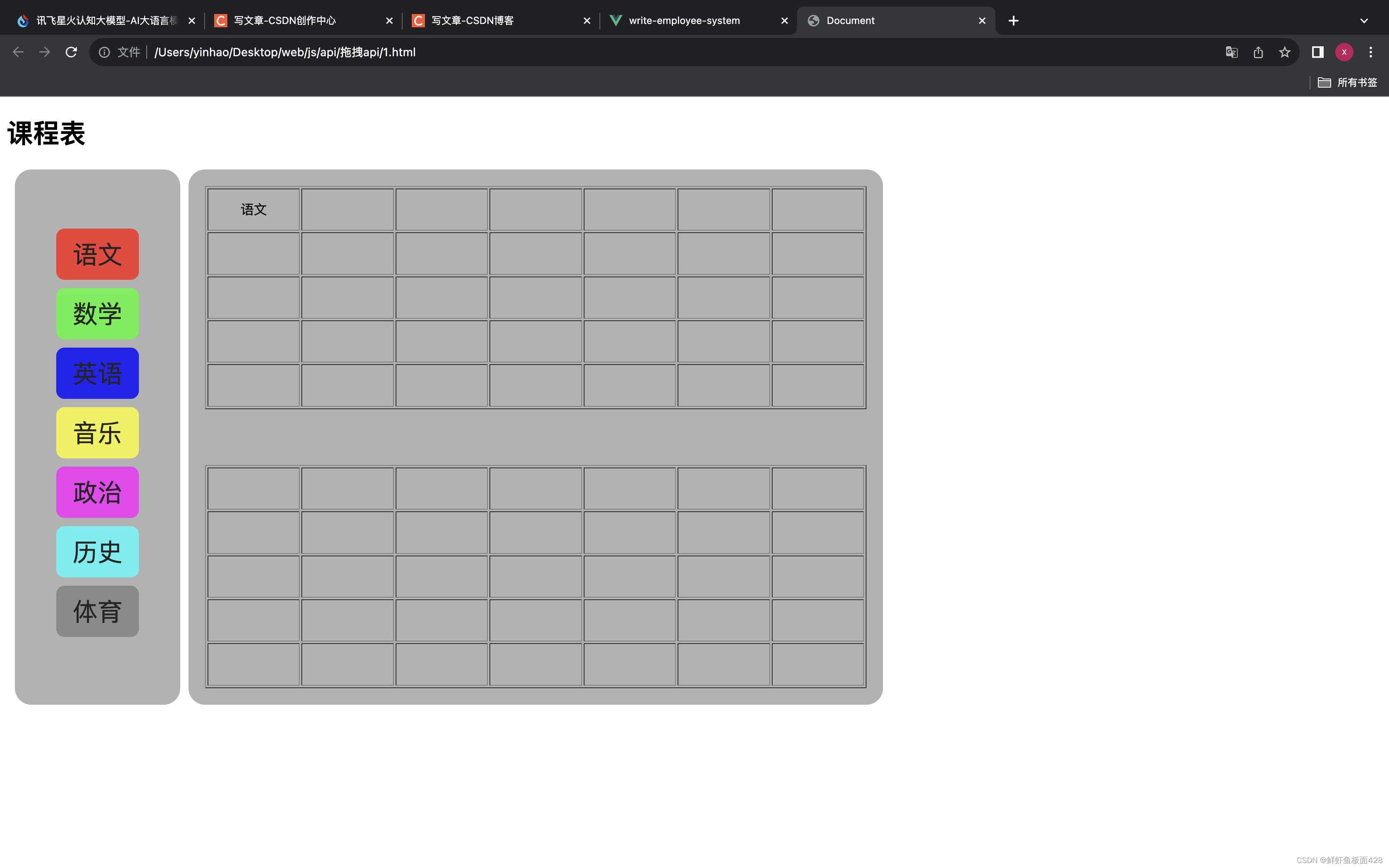Viewport: 1389px width, 868px height.
Task: Click the 课程表 page heading
Action: coord(46,134)
